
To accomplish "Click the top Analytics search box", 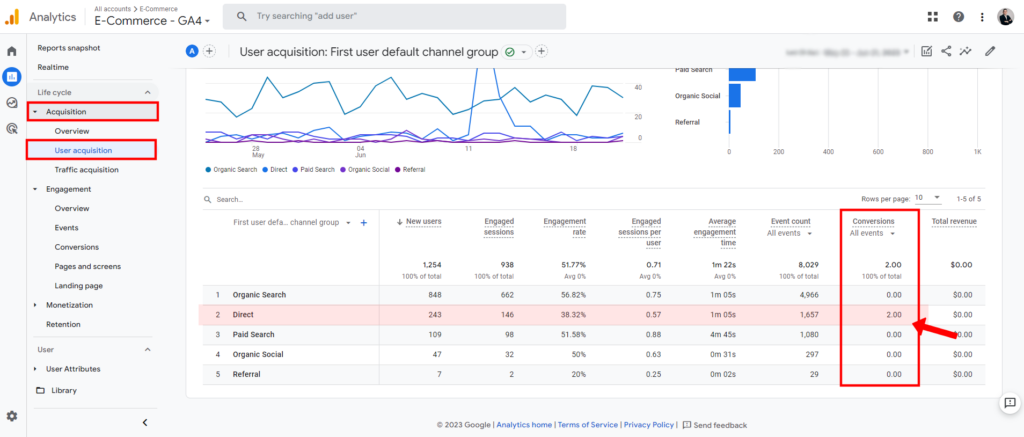I will [394, 17].
